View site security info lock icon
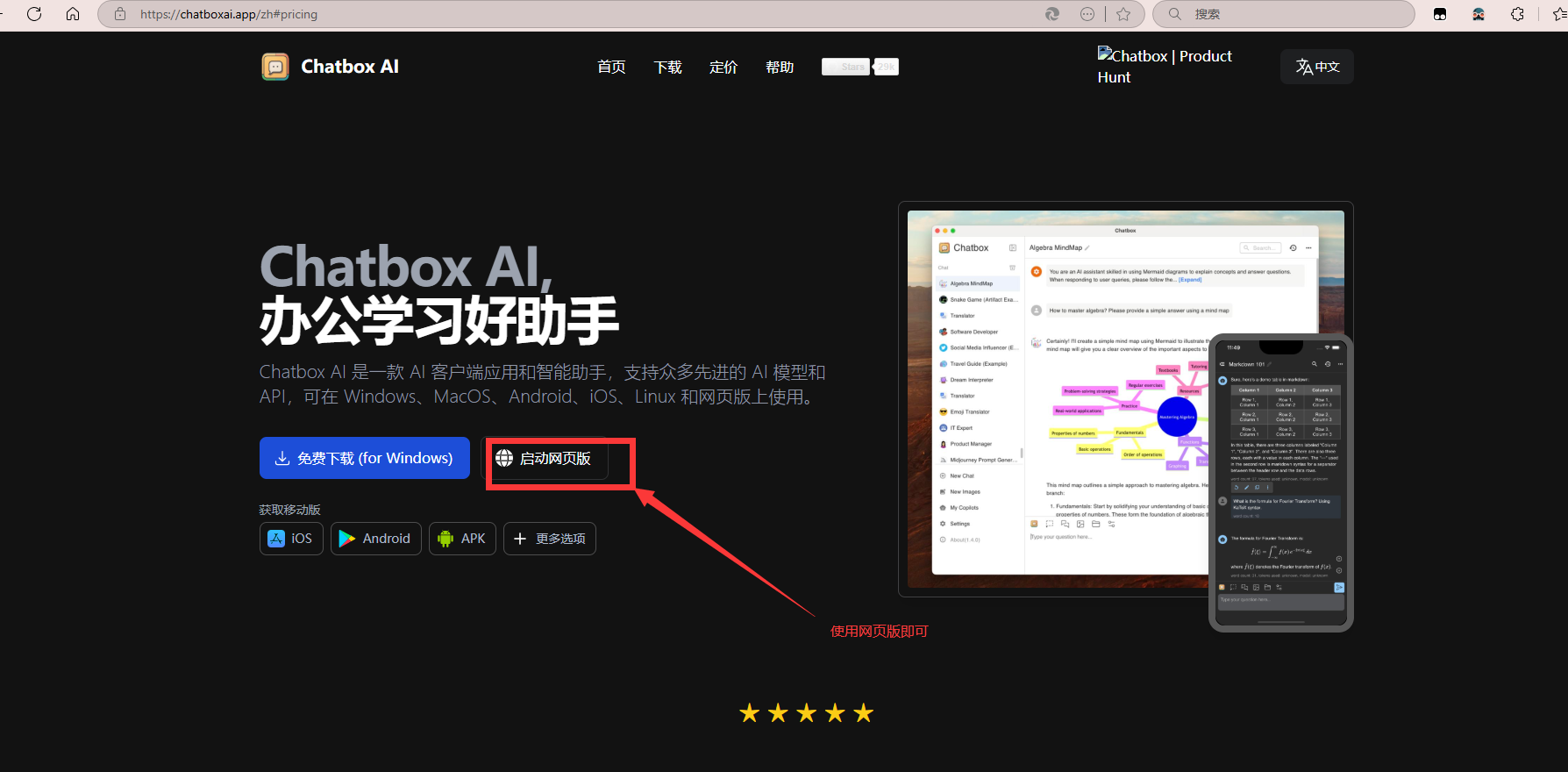 [120, 14]
